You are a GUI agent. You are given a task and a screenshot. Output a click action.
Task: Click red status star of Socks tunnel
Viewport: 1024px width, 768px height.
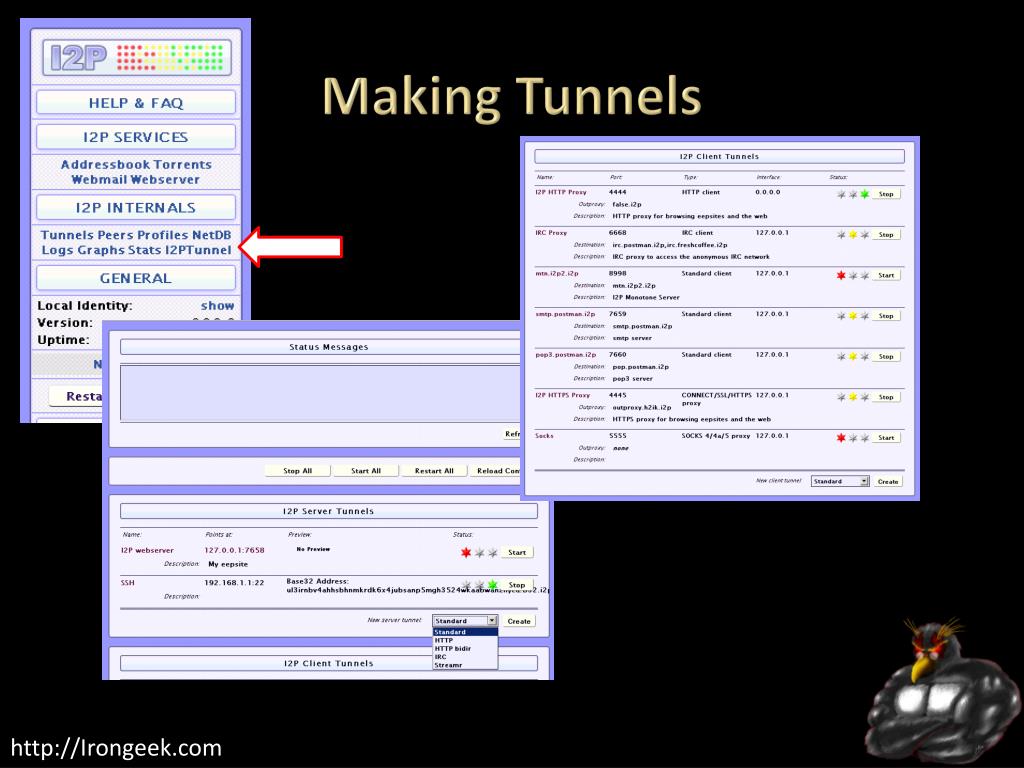tap(841, 438)
